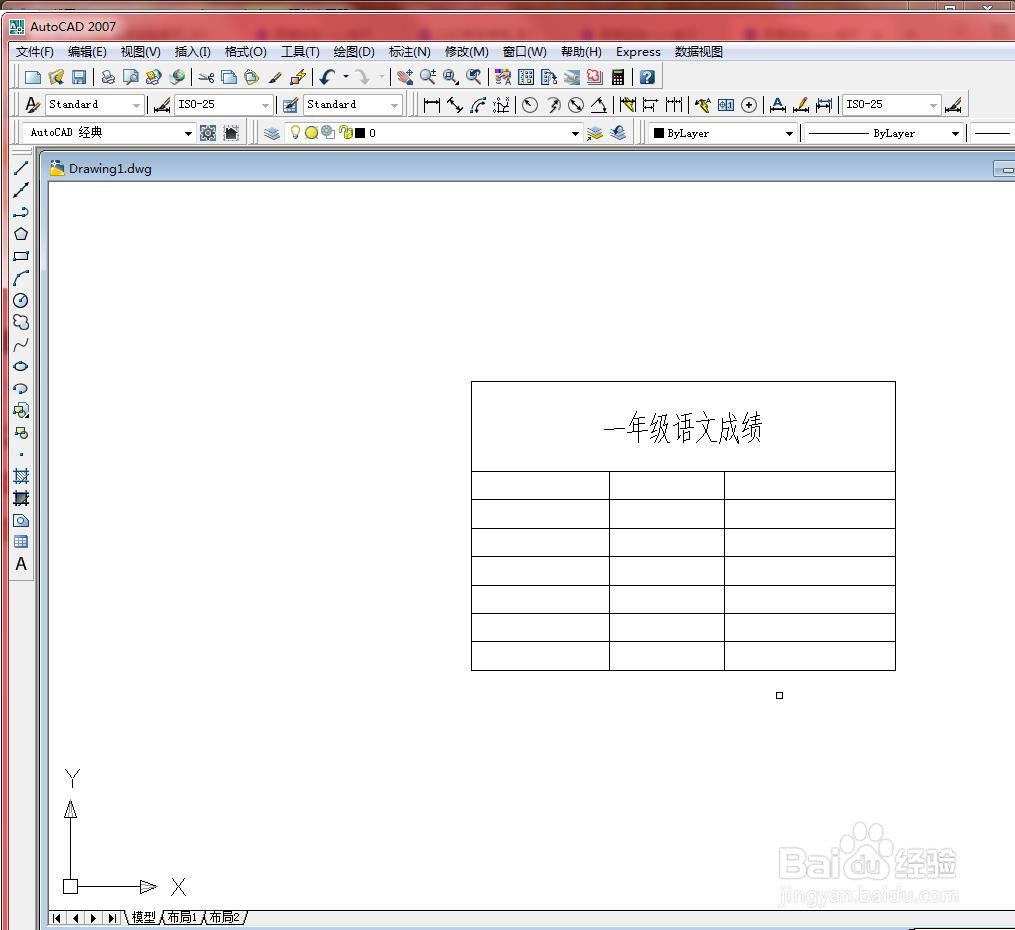The width and height of the screenshot is (1015, 930).
Task: Click the Center Mark dimension icon
Action: pos(749,105)
